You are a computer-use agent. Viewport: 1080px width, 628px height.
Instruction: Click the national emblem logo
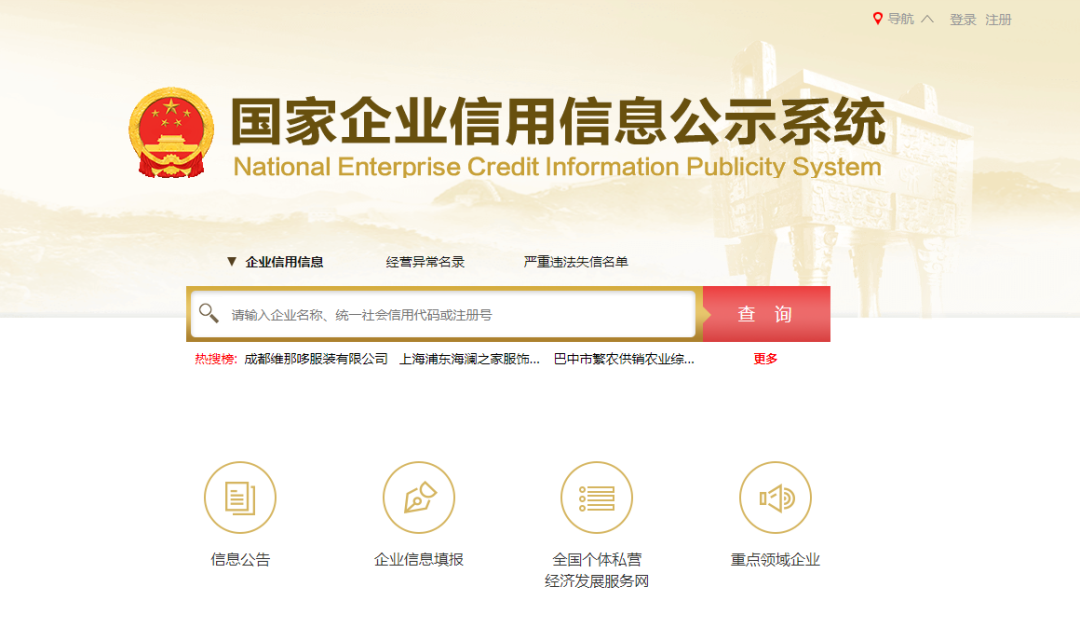[171, 132]
